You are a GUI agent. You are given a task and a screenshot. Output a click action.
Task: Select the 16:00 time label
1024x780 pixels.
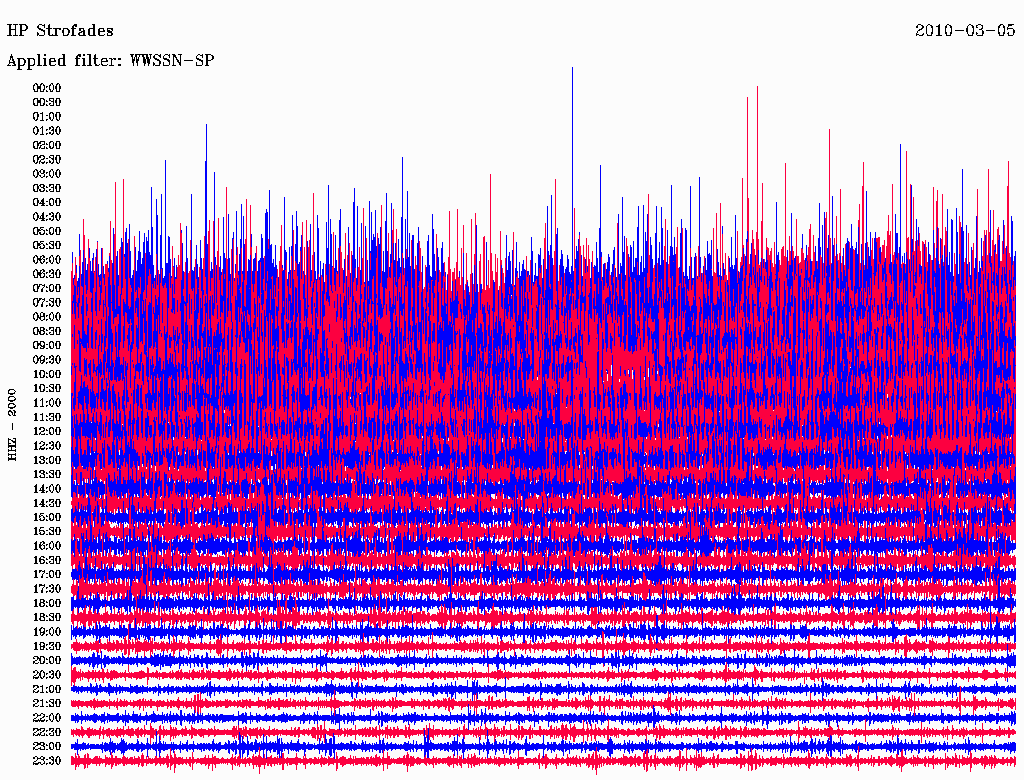tap(47, 546)
